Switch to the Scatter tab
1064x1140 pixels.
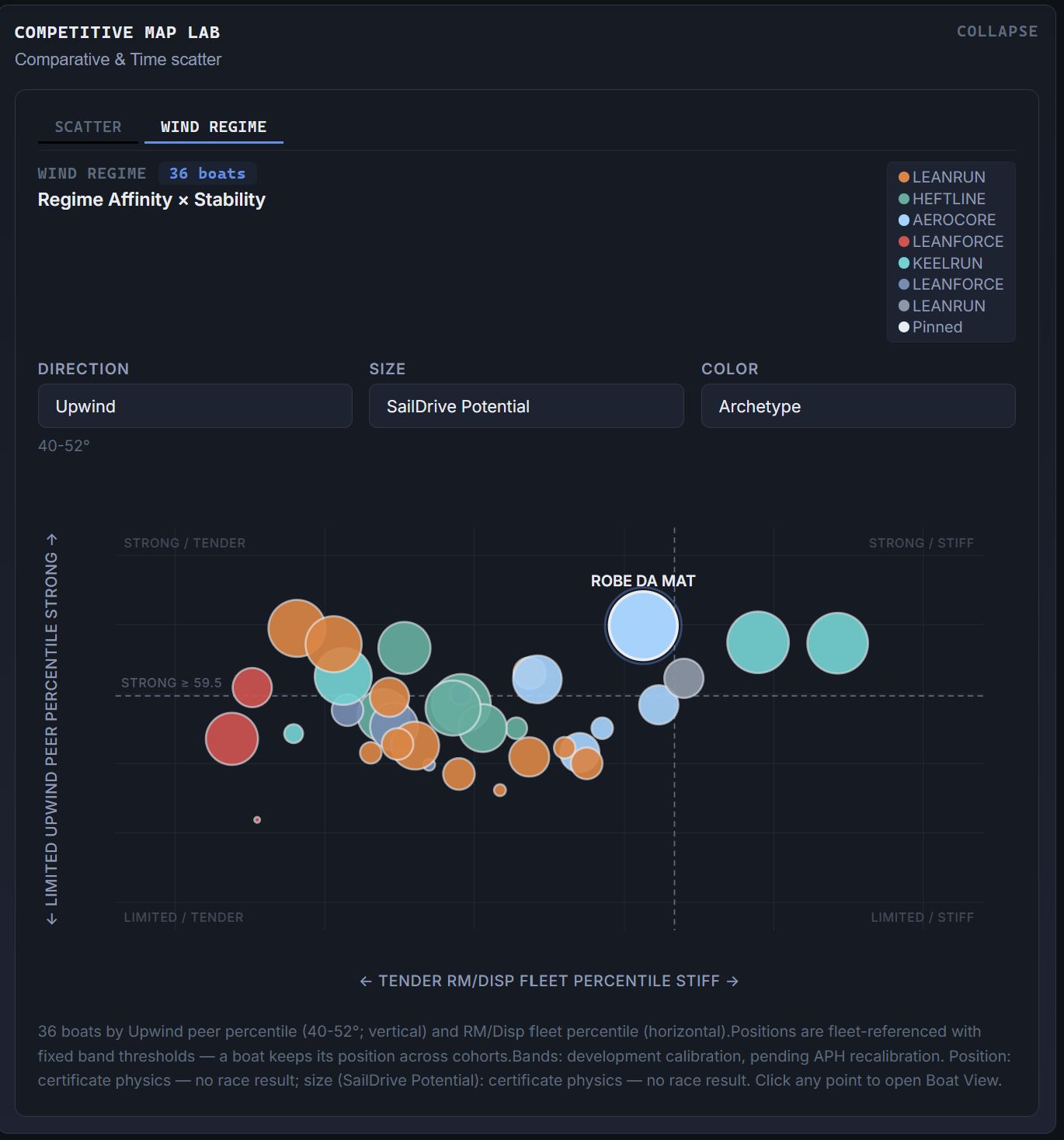point(88,127)
